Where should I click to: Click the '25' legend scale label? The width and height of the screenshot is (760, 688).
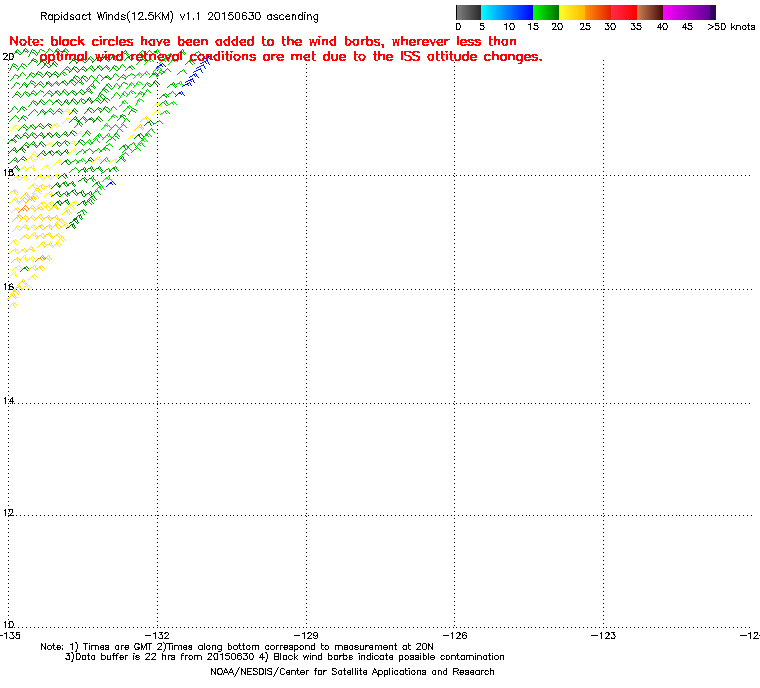click(x=585, y=27)
